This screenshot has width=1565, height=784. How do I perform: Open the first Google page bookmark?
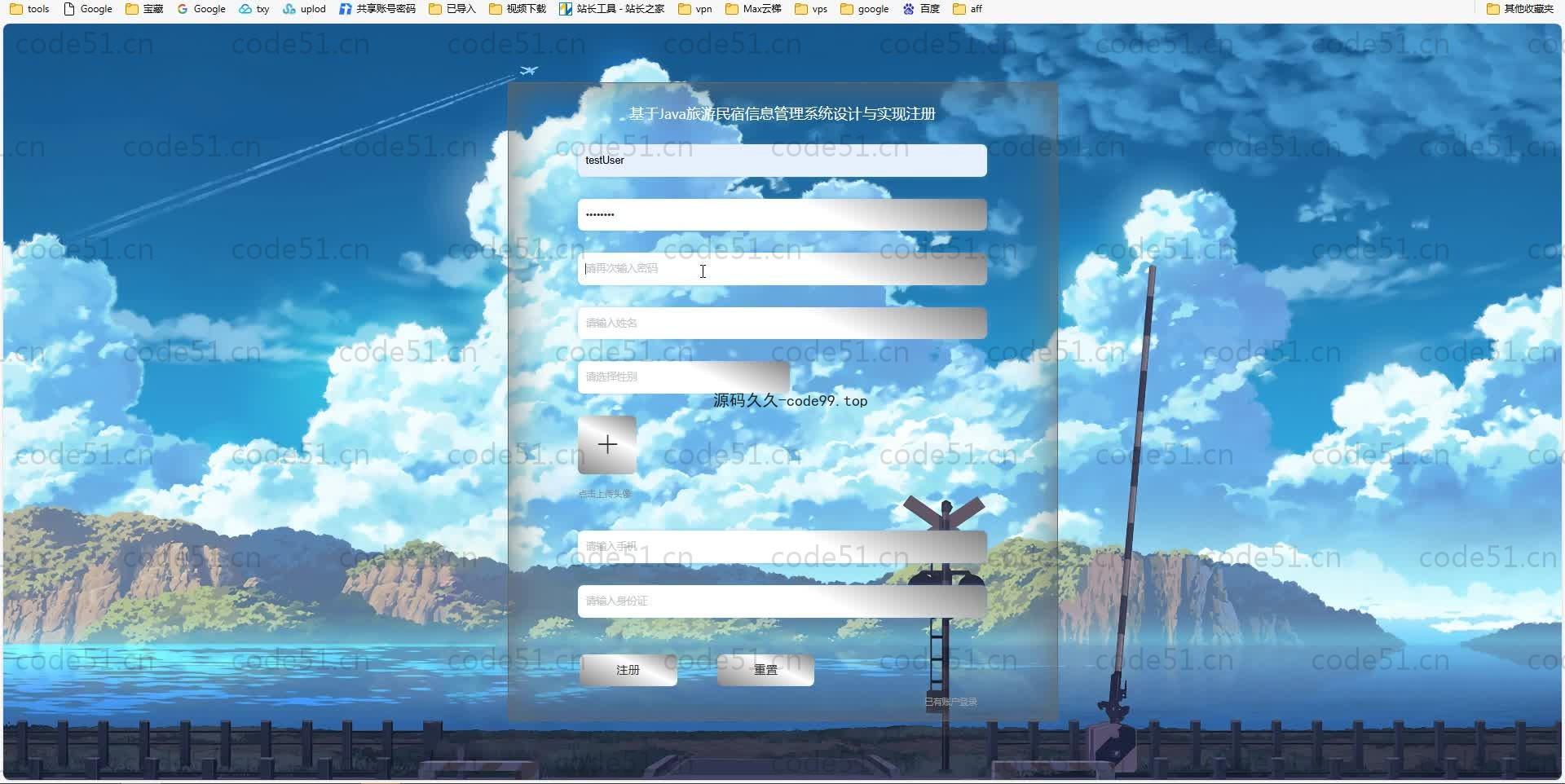(x=88, y=9)
